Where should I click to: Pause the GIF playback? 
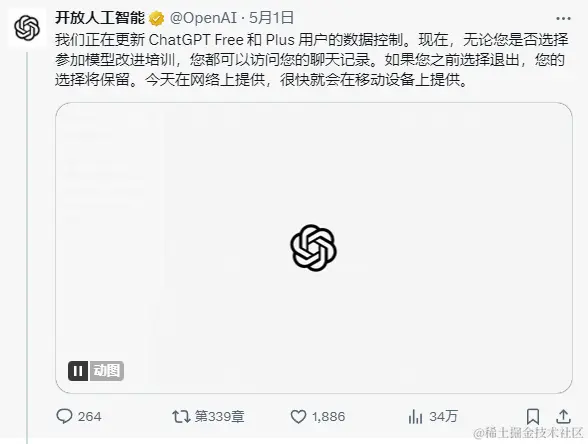point(78,371)
